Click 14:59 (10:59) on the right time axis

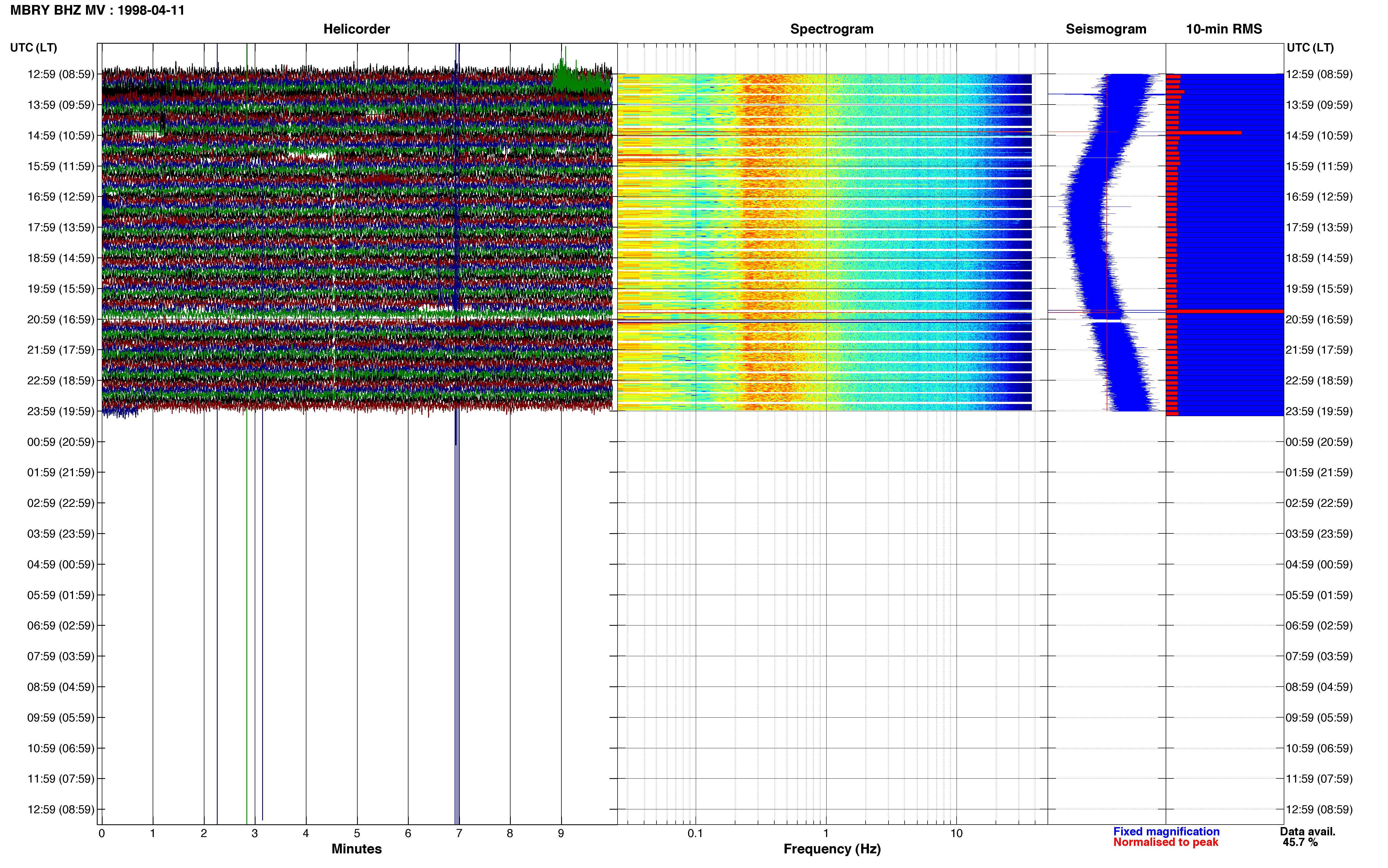1319,135
